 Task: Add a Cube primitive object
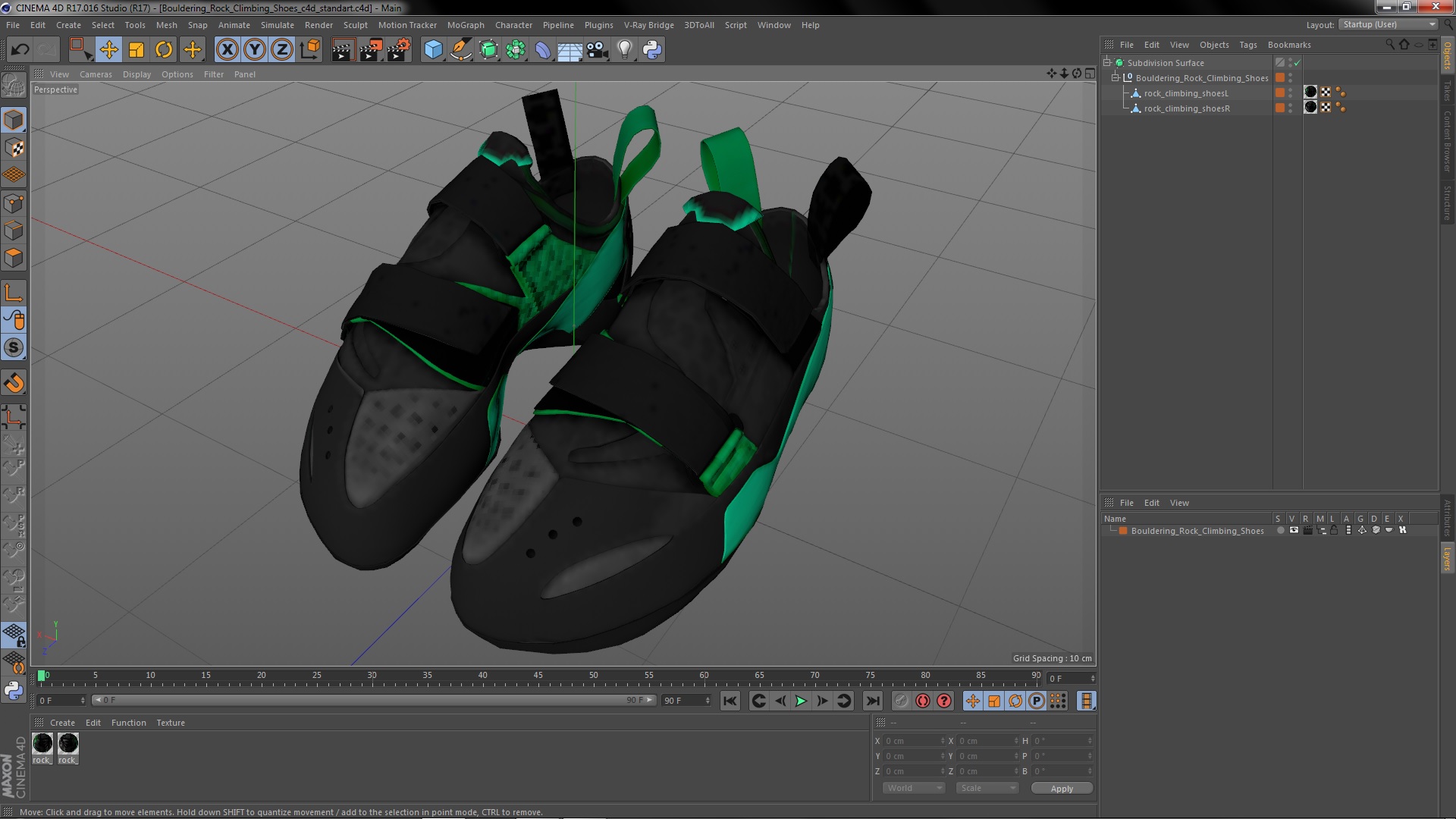pos(433,50)
